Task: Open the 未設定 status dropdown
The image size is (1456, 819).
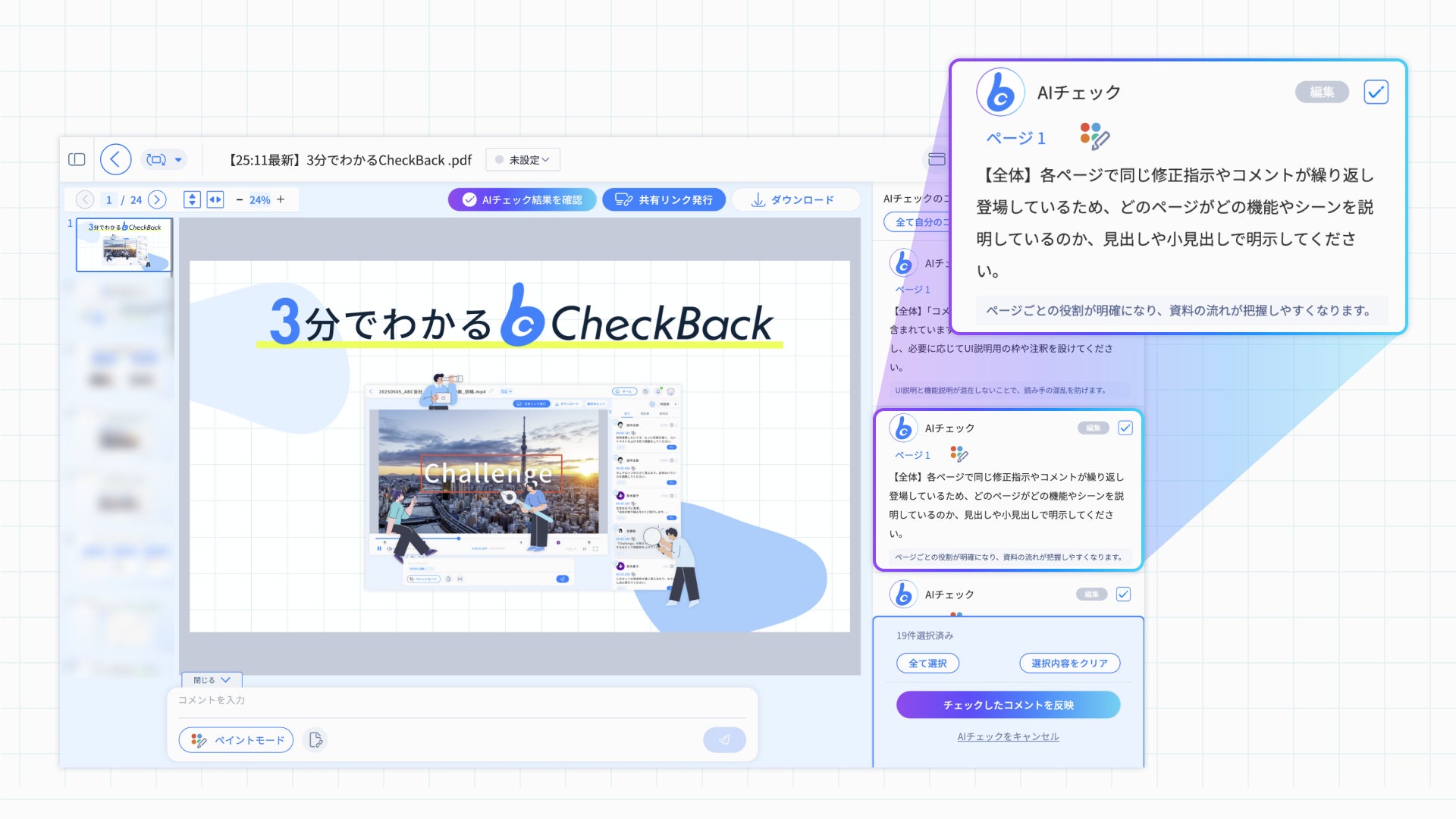Action: pyautogui.click(x=522, y=159)
